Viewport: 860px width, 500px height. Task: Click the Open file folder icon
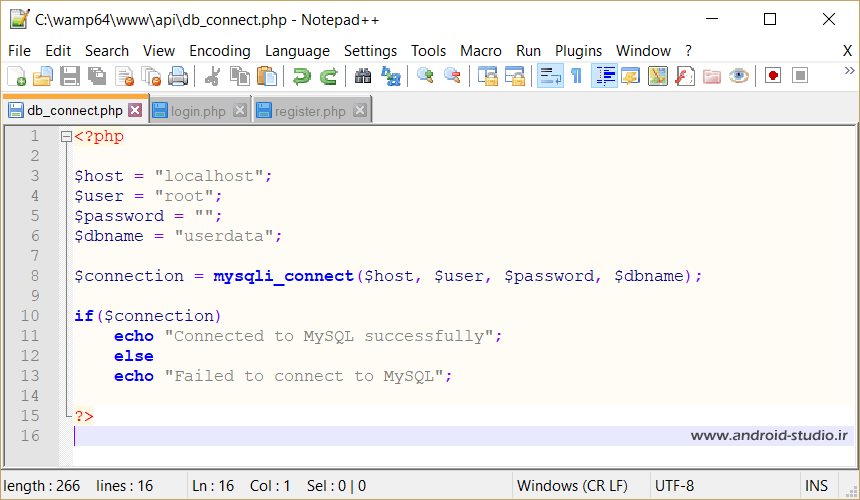pos(43,76)
